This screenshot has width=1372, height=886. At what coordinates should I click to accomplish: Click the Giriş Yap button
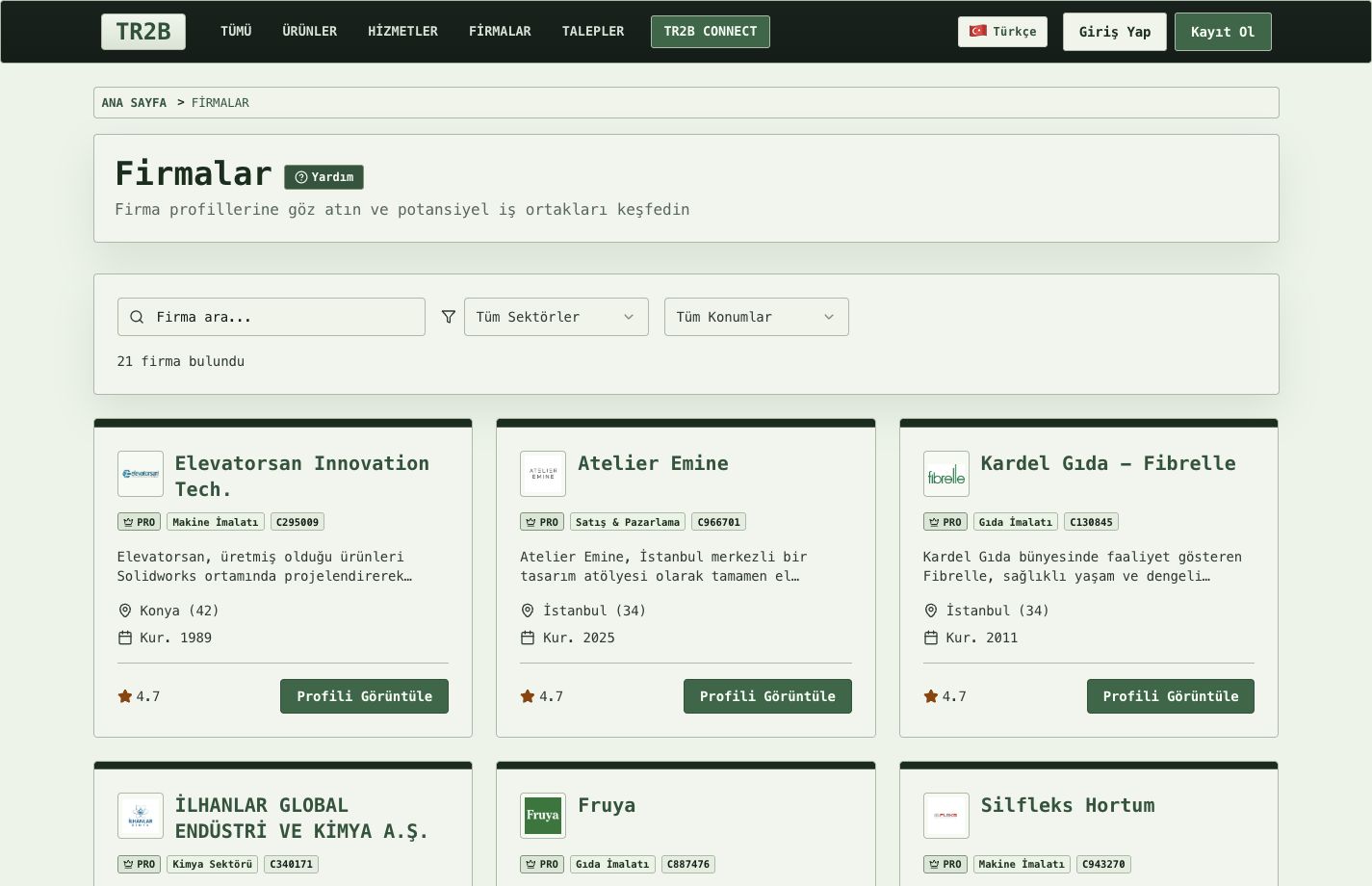(x=1115, y=32)
